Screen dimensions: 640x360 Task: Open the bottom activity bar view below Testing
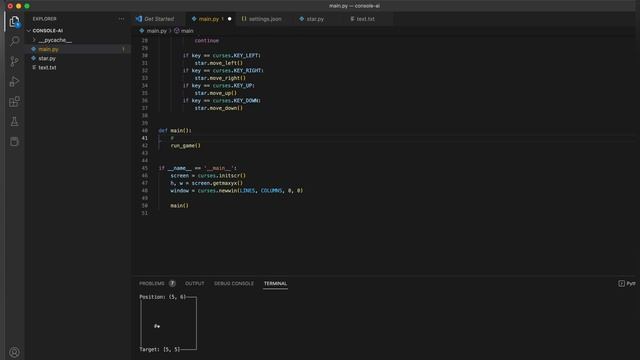coord(14,141)
